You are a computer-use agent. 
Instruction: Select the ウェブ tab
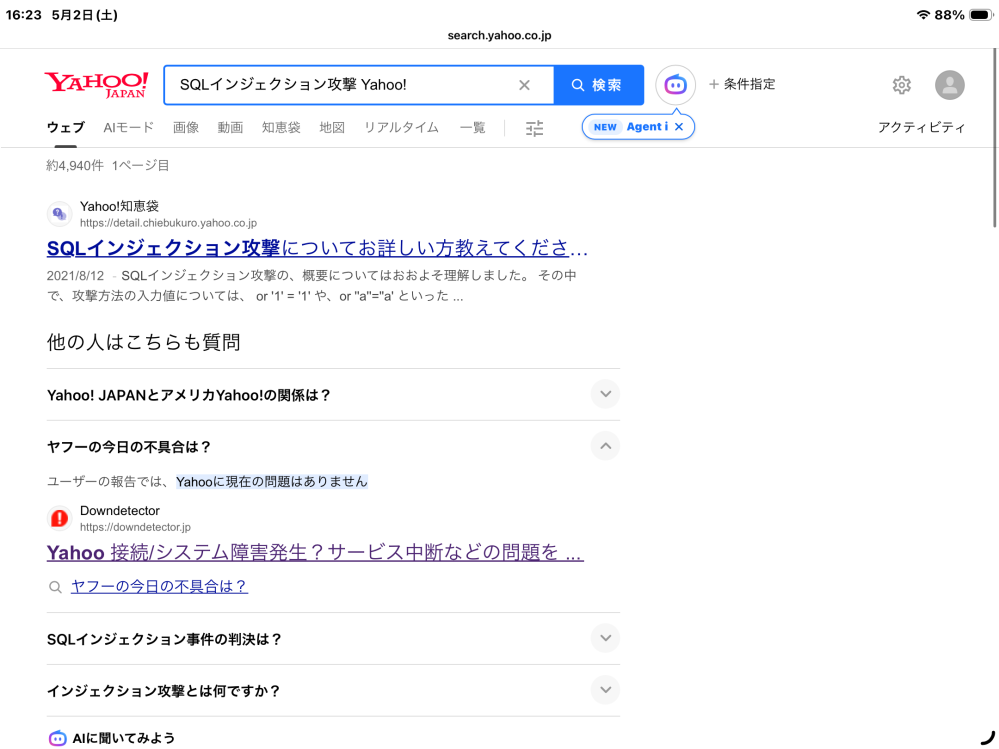65,127
